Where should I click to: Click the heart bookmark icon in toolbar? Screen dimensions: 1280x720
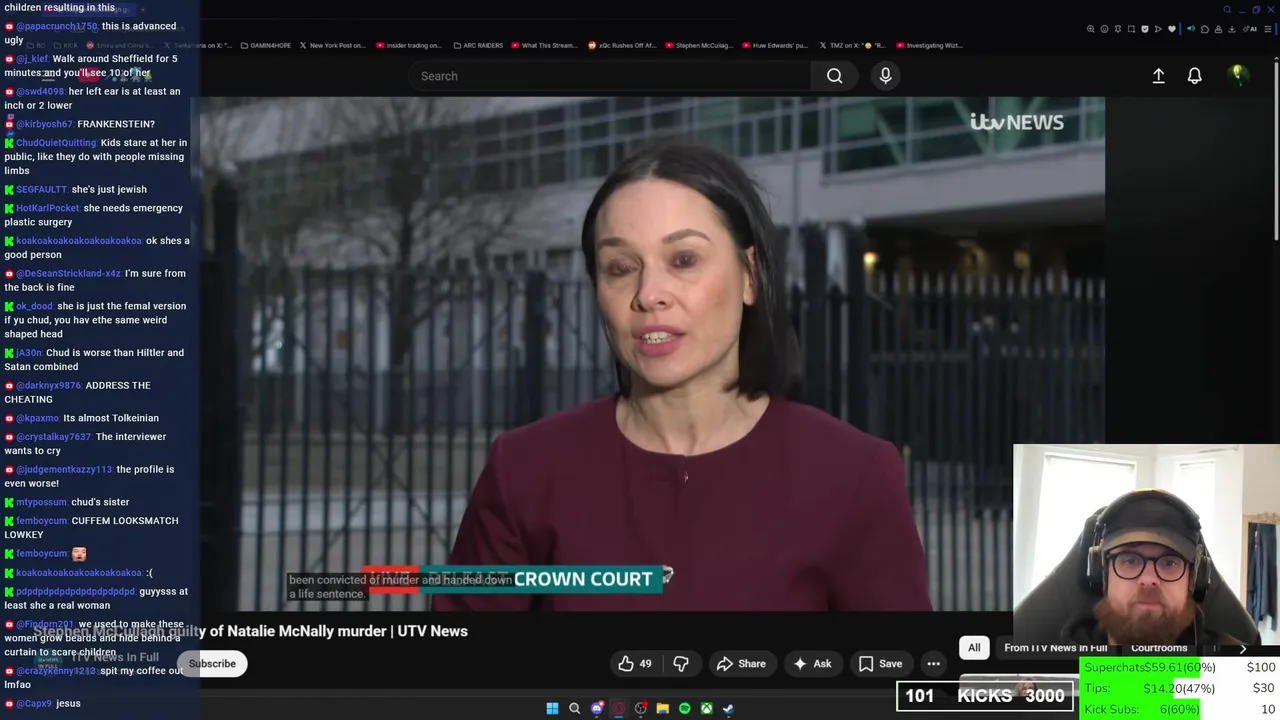(1172, 29)
